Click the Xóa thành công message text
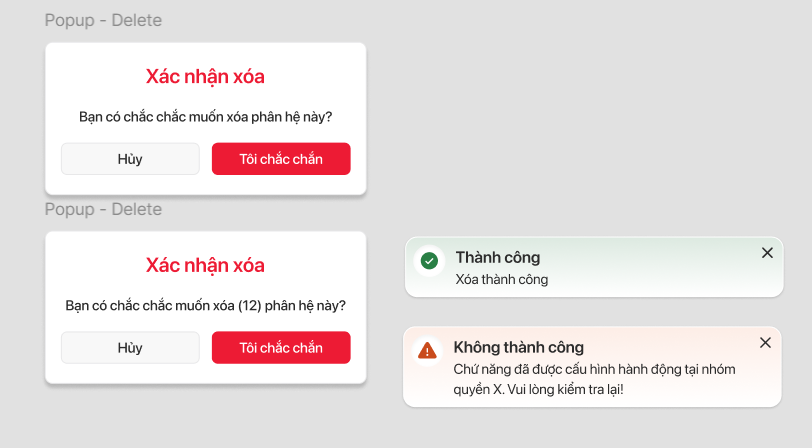Screen dimensions: 812x448 (502, 280)
